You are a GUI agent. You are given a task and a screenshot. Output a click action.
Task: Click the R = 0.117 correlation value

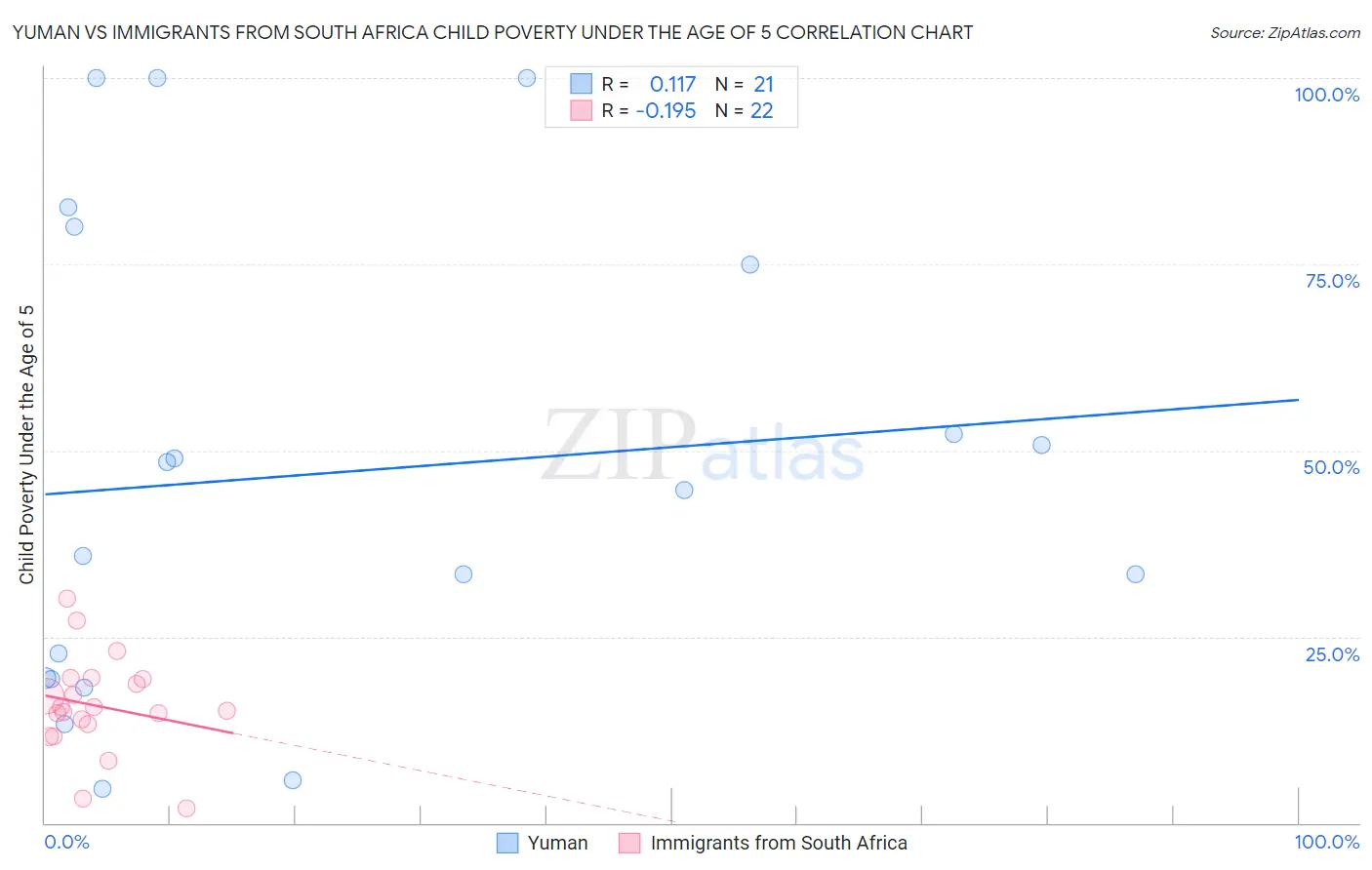click(672, 84)
